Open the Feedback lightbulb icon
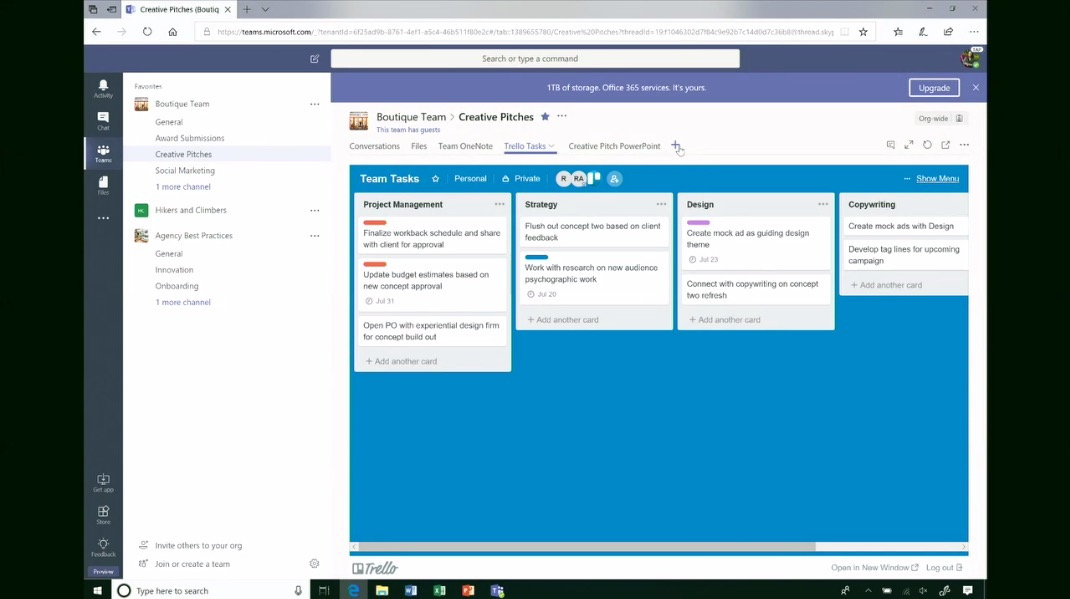Screen dimensions: 1070x599 103,547
